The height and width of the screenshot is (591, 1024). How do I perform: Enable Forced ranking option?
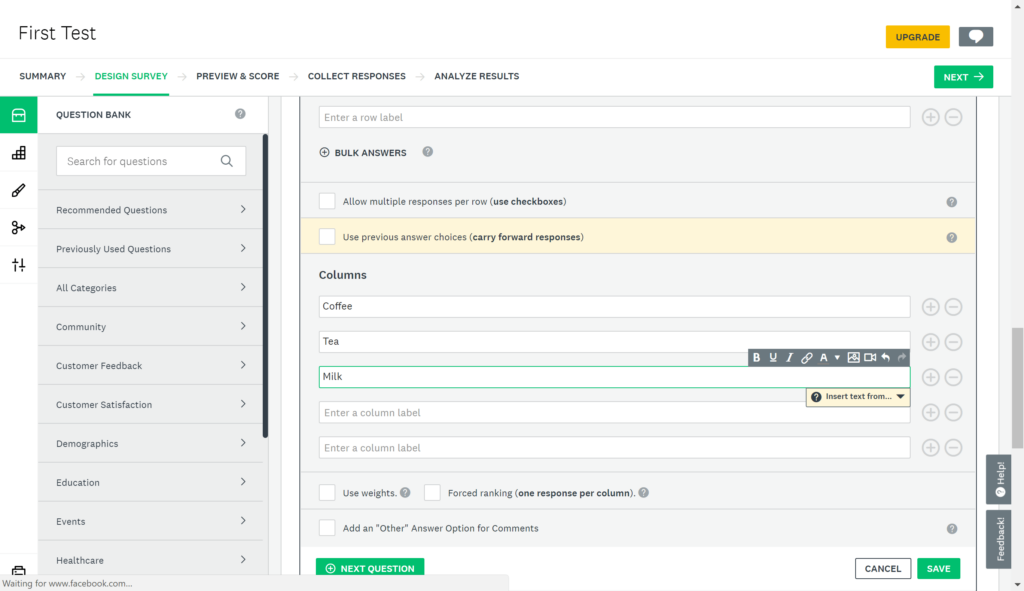coord(432,492)
